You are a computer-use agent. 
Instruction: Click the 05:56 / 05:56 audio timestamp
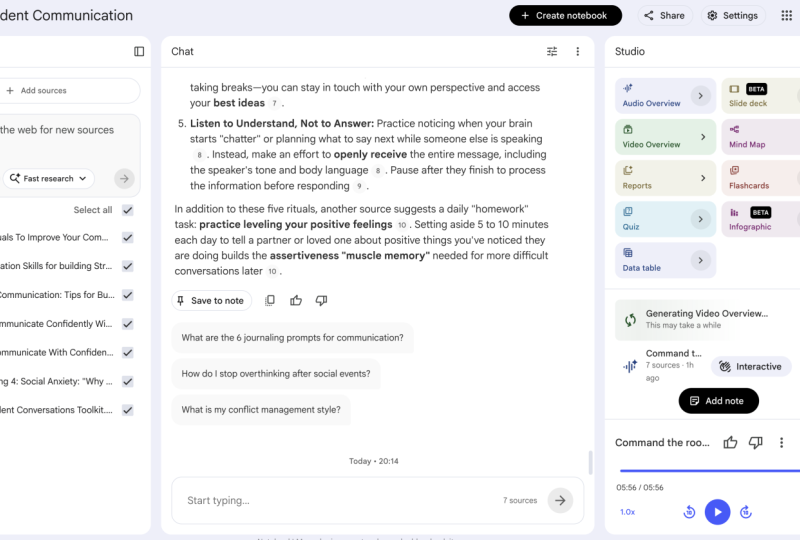click(x=640, y=487)
